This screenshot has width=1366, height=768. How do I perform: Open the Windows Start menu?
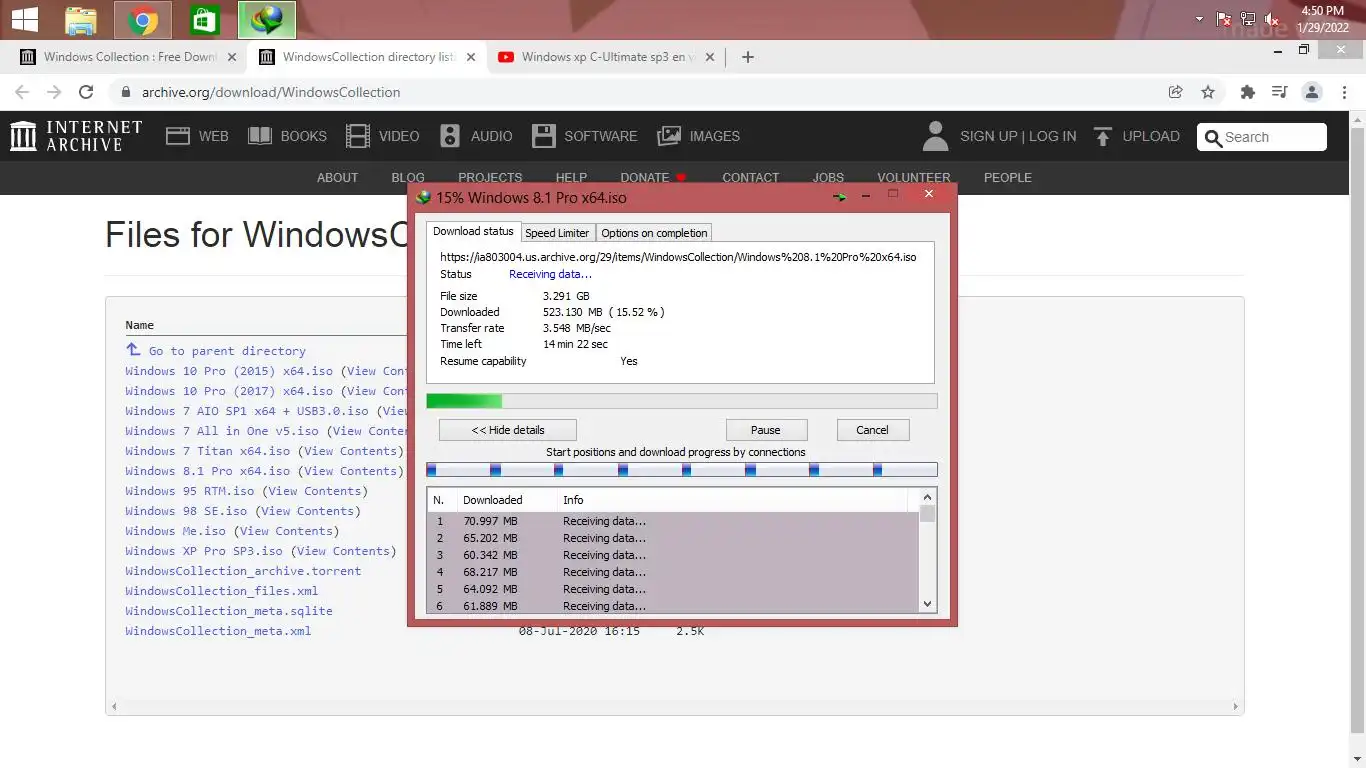(24, 19)
